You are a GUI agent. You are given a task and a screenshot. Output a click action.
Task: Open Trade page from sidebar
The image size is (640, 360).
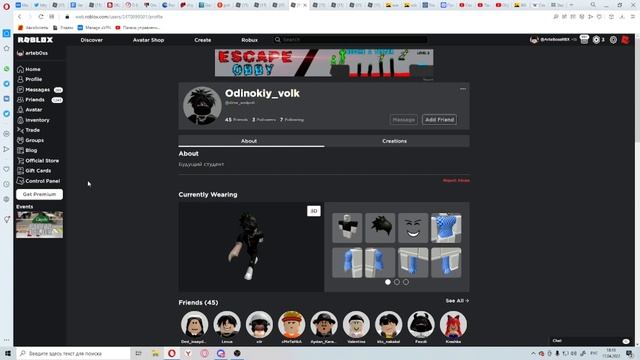click(28, 130)
